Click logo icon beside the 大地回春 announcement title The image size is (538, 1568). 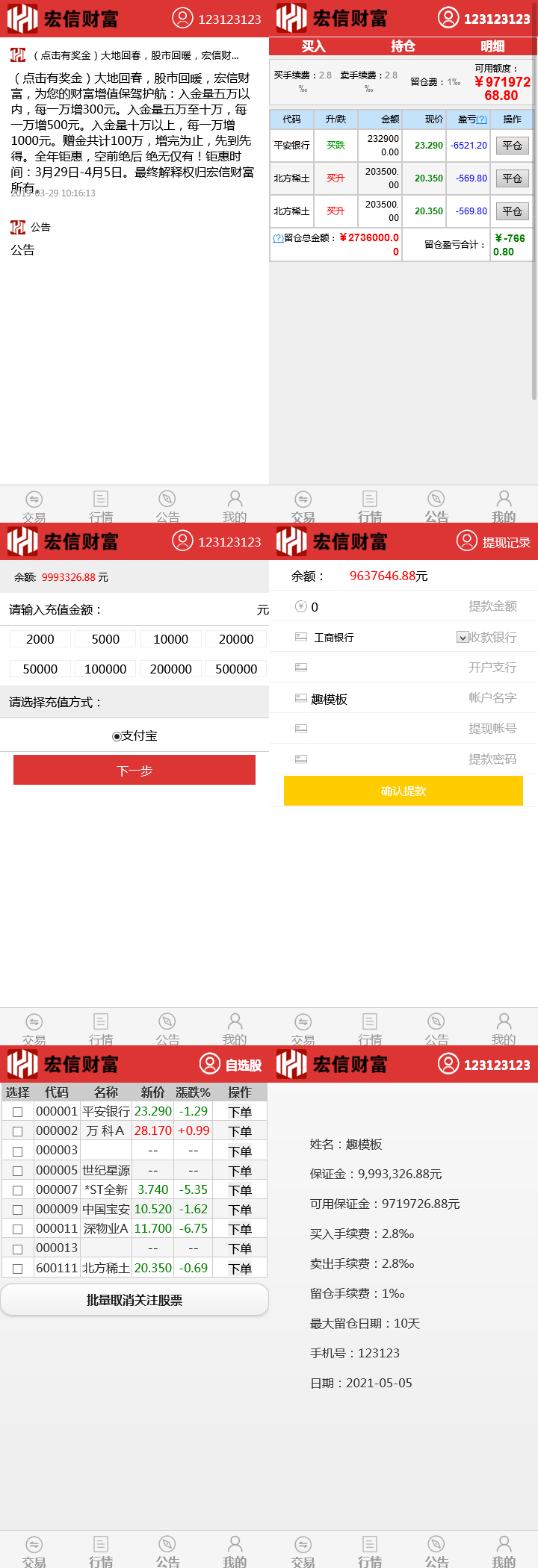[18, 55]
